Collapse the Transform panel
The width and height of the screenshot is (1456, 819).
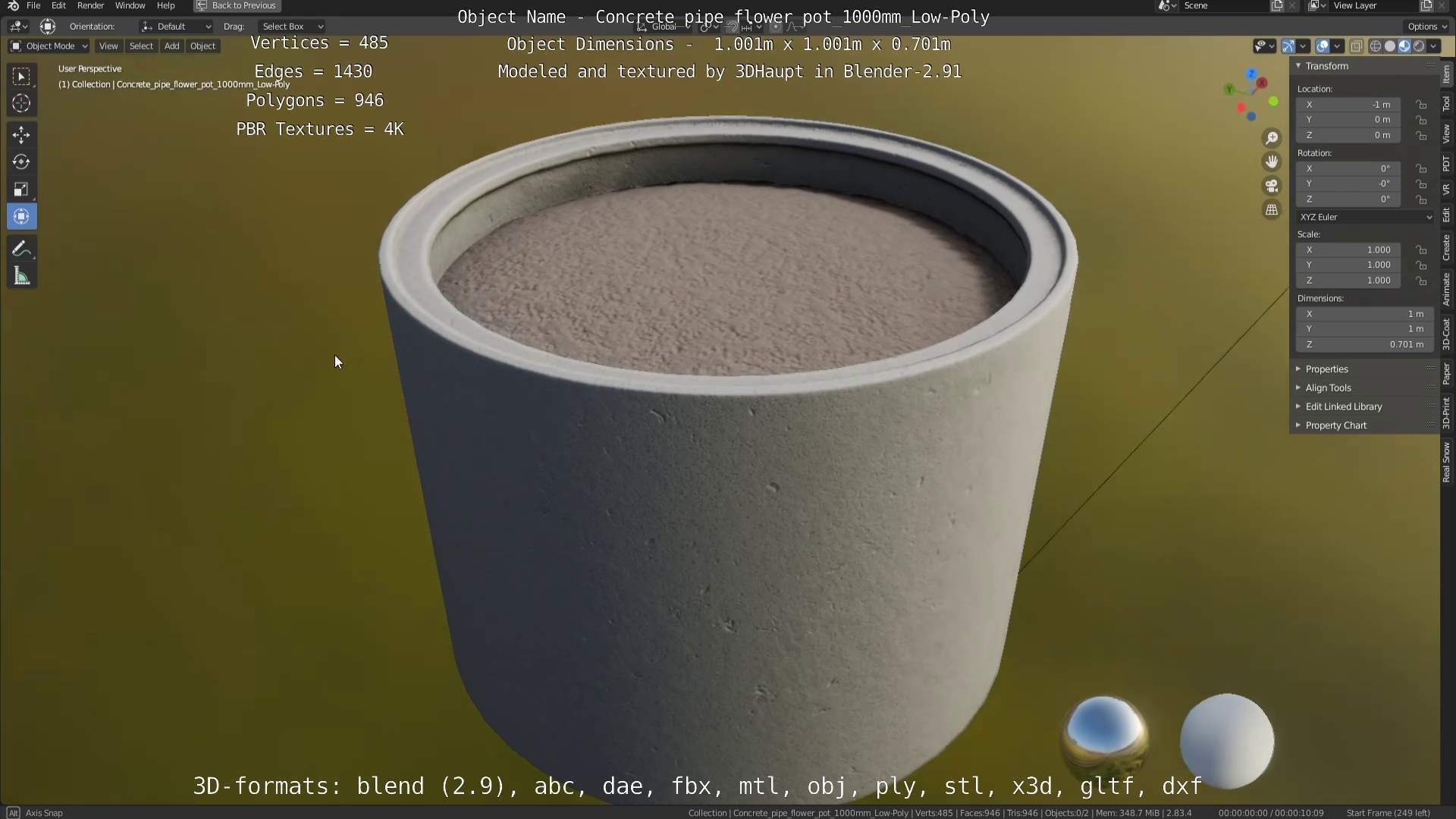1363,66
